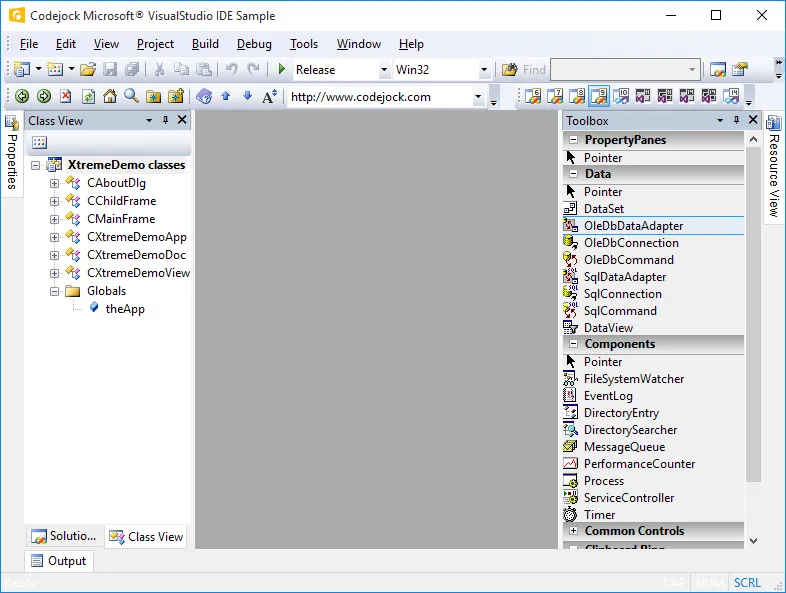Image resolution: width=786 pixels, height=593 pixels.
Task: Select FileSystemWatcher in the Toolbox
Action: tap(653, 378)
